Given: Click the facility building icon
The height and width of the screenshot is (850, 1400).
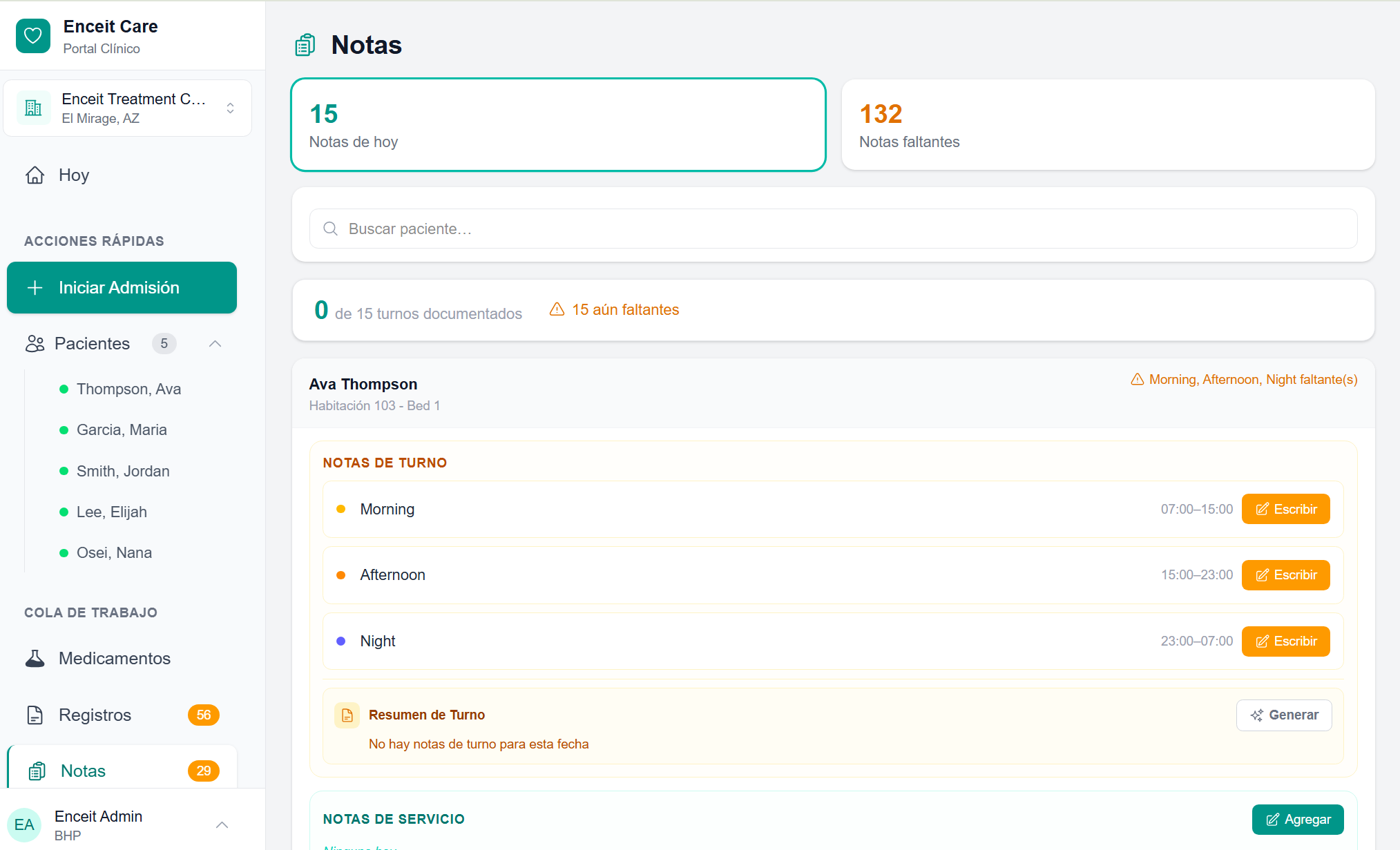Looking at the screenshot, I should (33, 108).
